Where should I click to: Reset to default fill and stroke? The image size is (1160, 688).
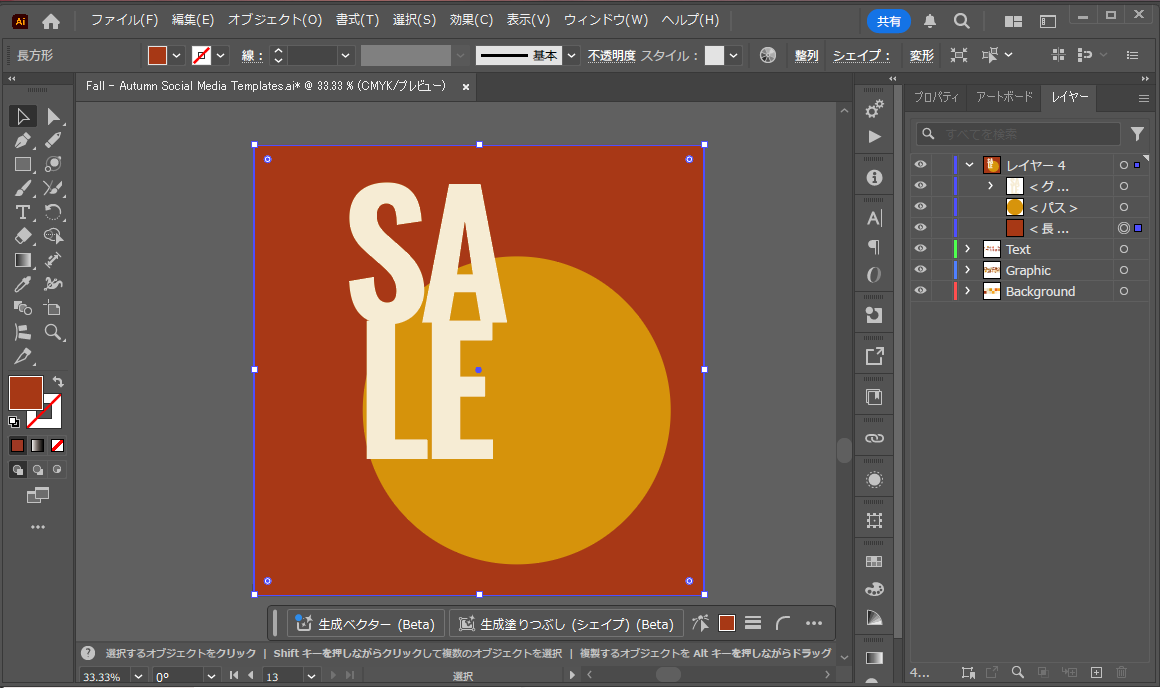pyautogui.click(x=14, y=422)
